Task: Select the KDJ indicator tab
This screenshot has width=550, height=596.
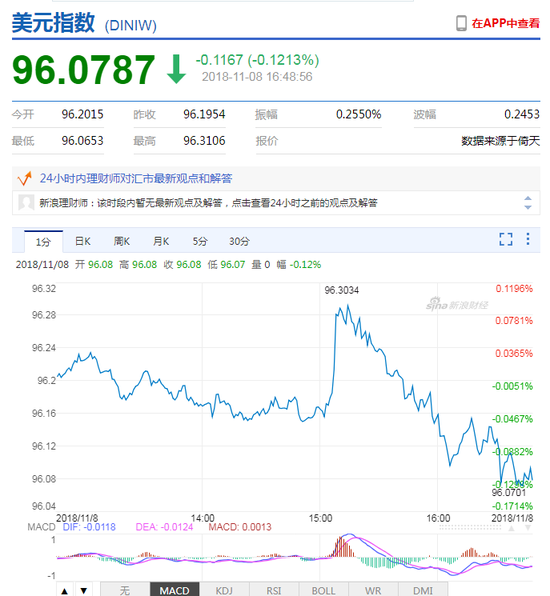Action: (x=224, y=590)
